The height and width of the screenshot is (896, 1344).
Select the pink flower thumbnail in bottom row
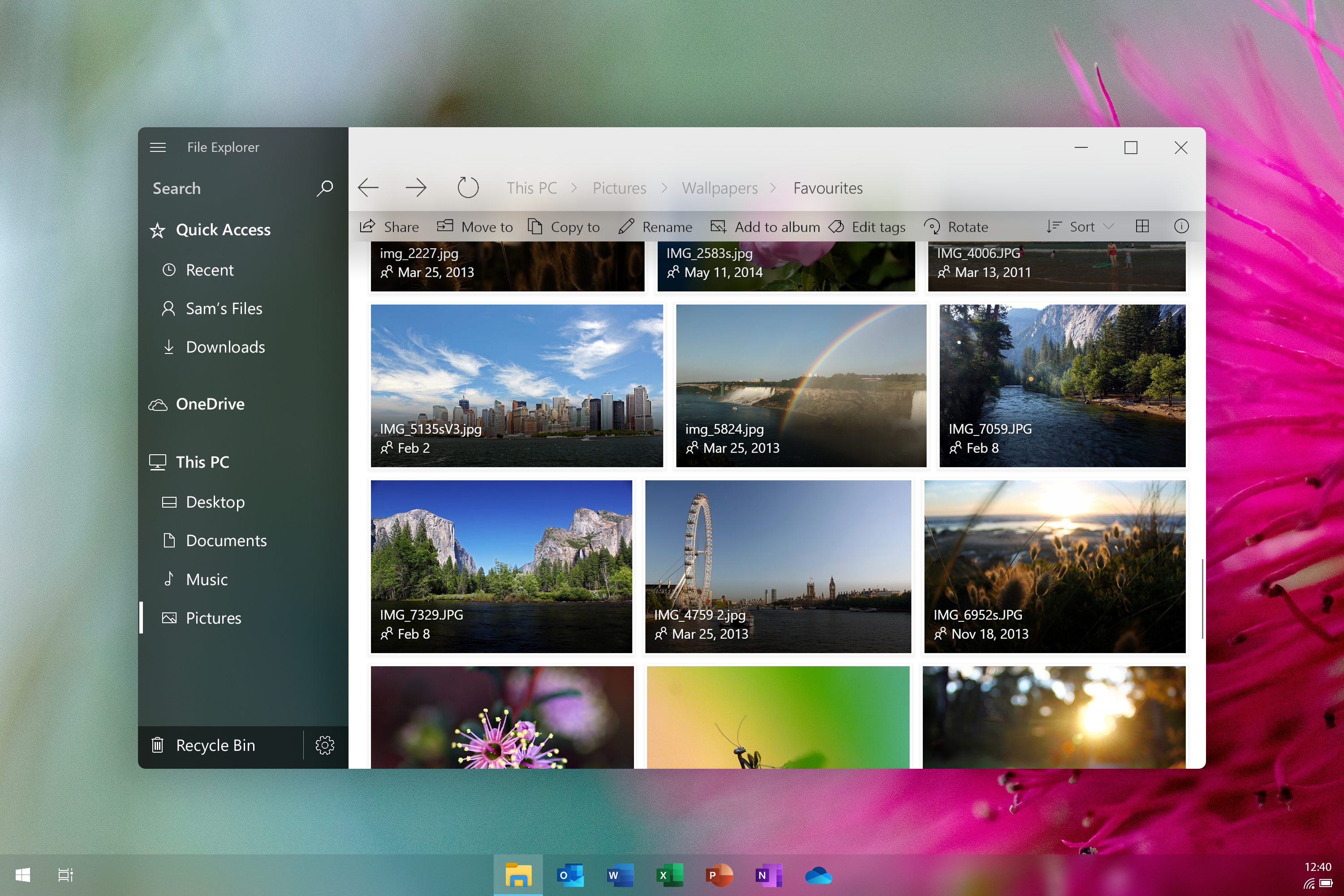point(502,717)
